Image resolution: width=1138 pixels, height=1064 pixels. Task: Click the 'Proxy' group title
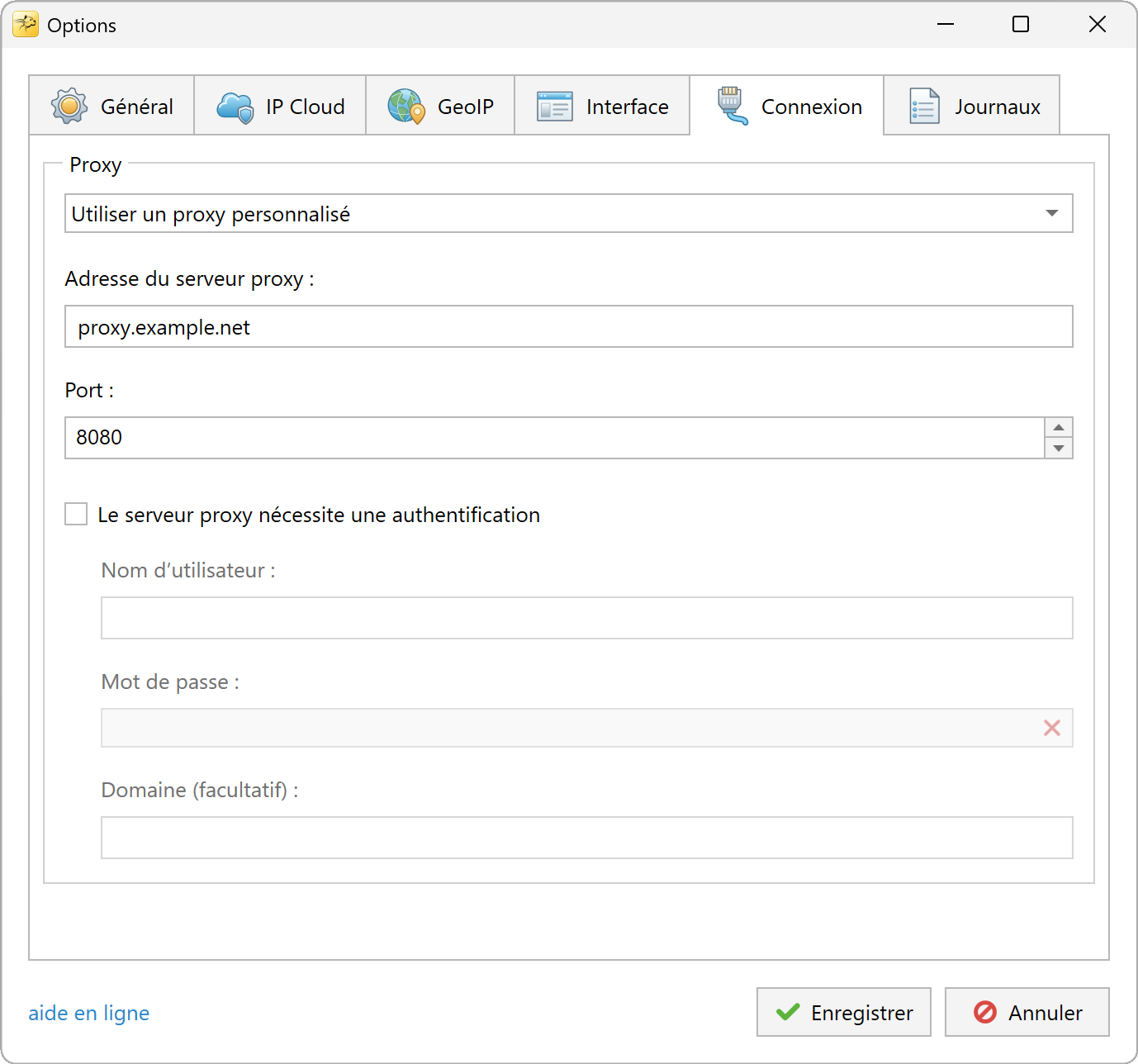click(96, 165)
